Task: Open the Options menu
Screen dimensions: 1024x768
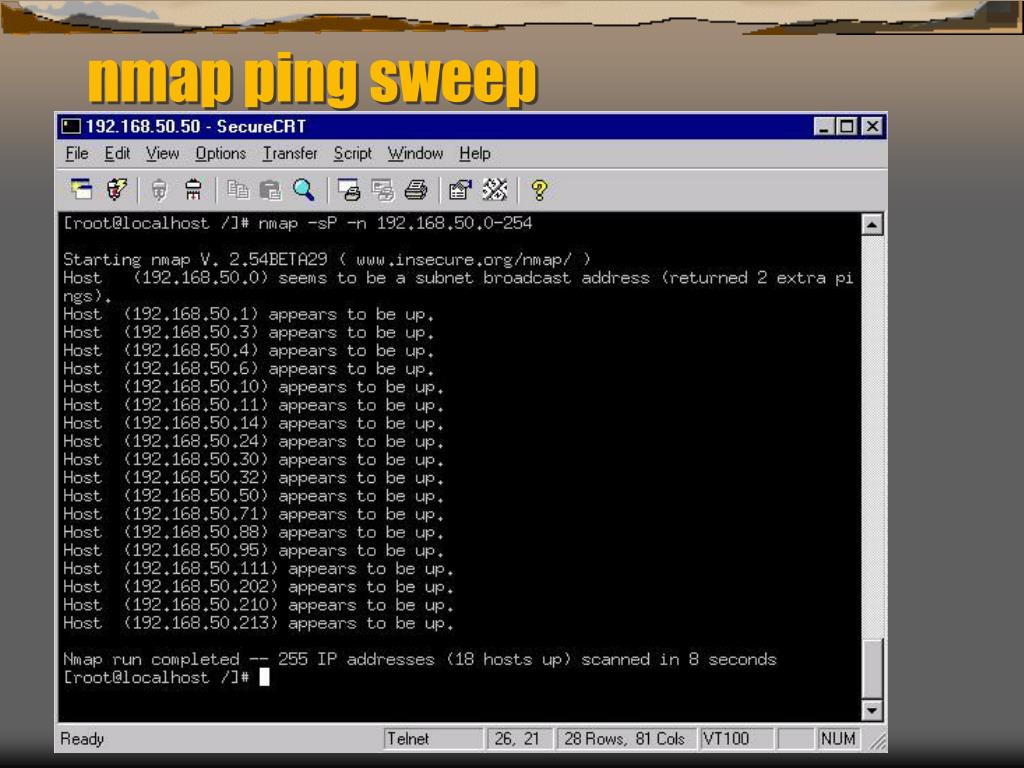Action: click(x=221, y=153)
